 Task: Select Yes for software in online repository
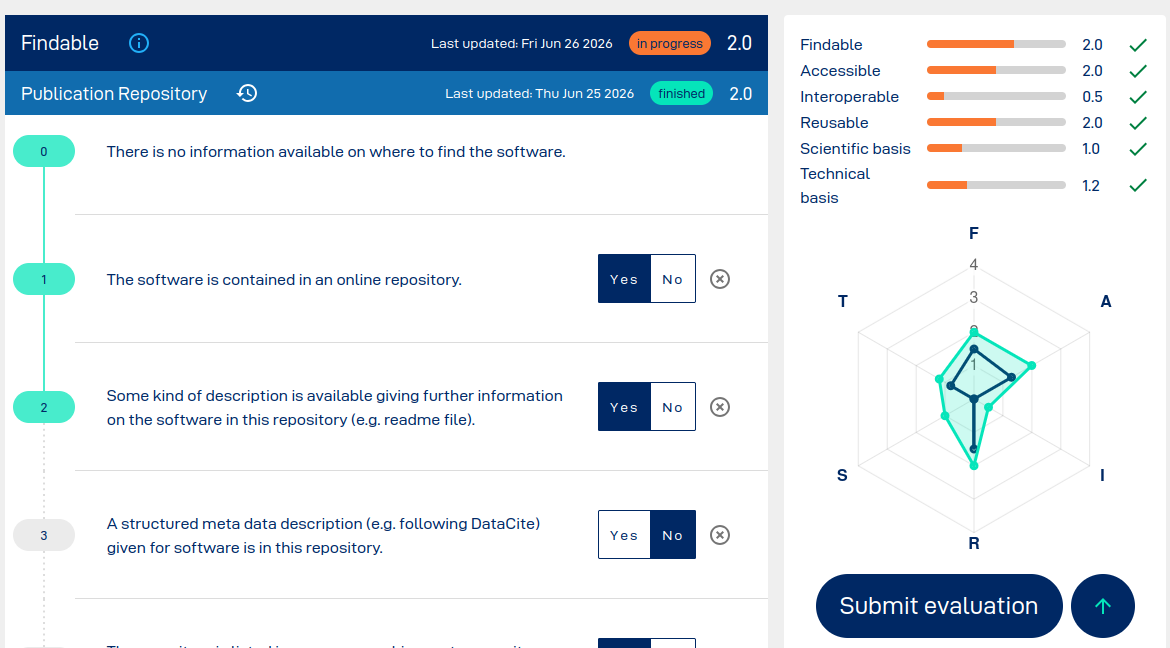click(x=625, y=279)
